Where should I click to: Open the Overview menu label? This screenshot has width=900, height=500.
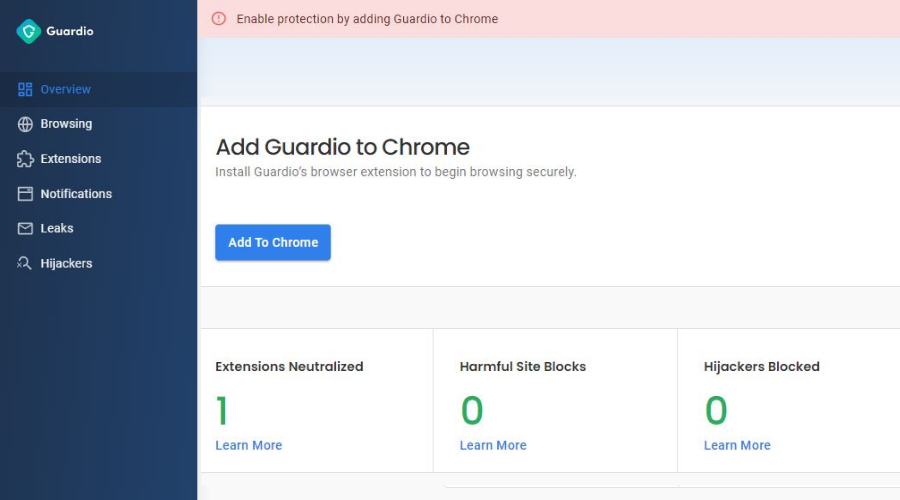click(x=66, y=89)
